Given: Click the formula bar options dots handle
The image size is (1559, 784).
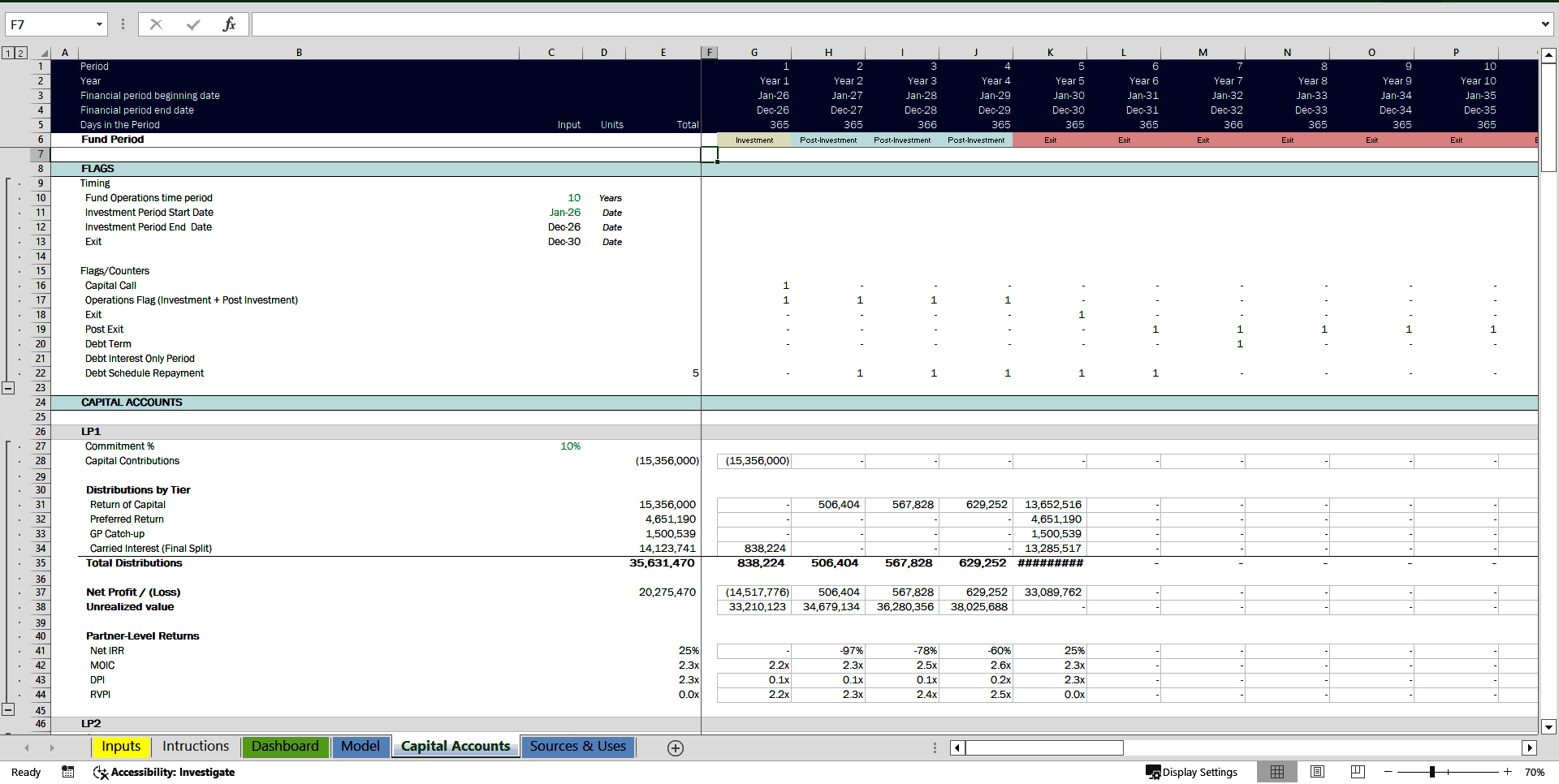Looking at the screenshot, I should coord(123,24).
